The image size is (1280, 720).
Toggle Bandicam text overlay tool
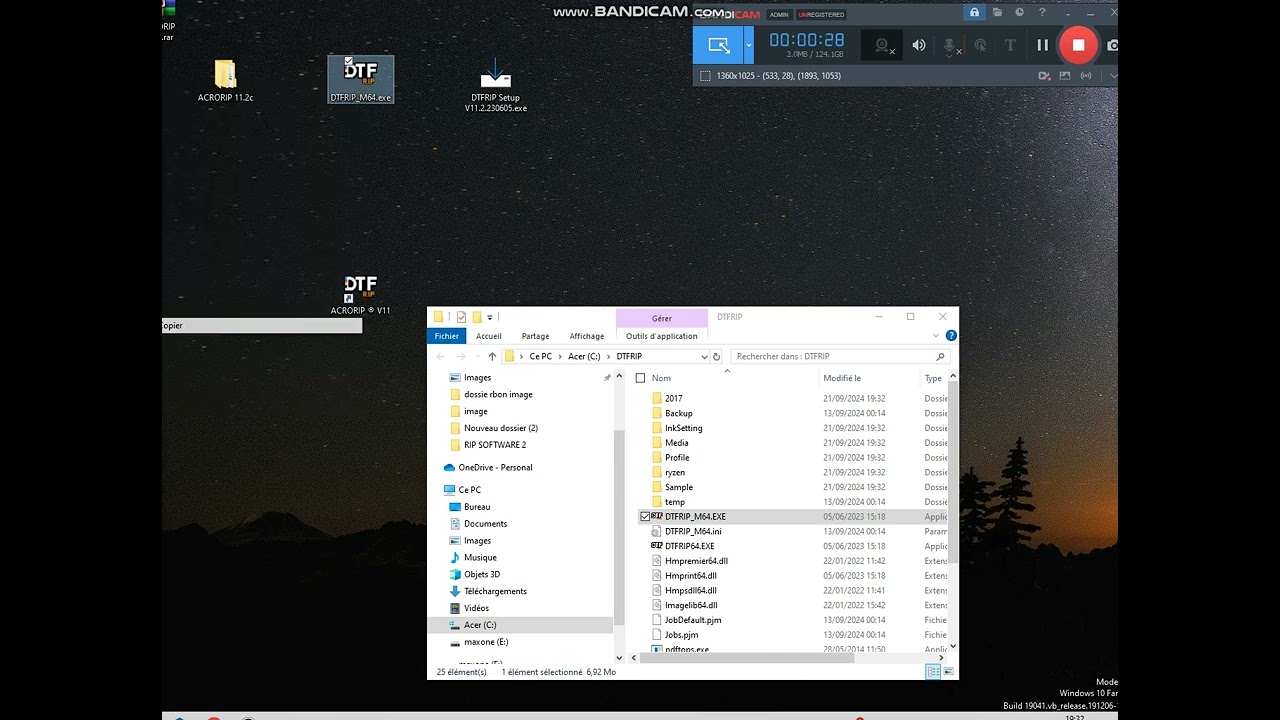pyautogui.click(x=1010, y=45)
